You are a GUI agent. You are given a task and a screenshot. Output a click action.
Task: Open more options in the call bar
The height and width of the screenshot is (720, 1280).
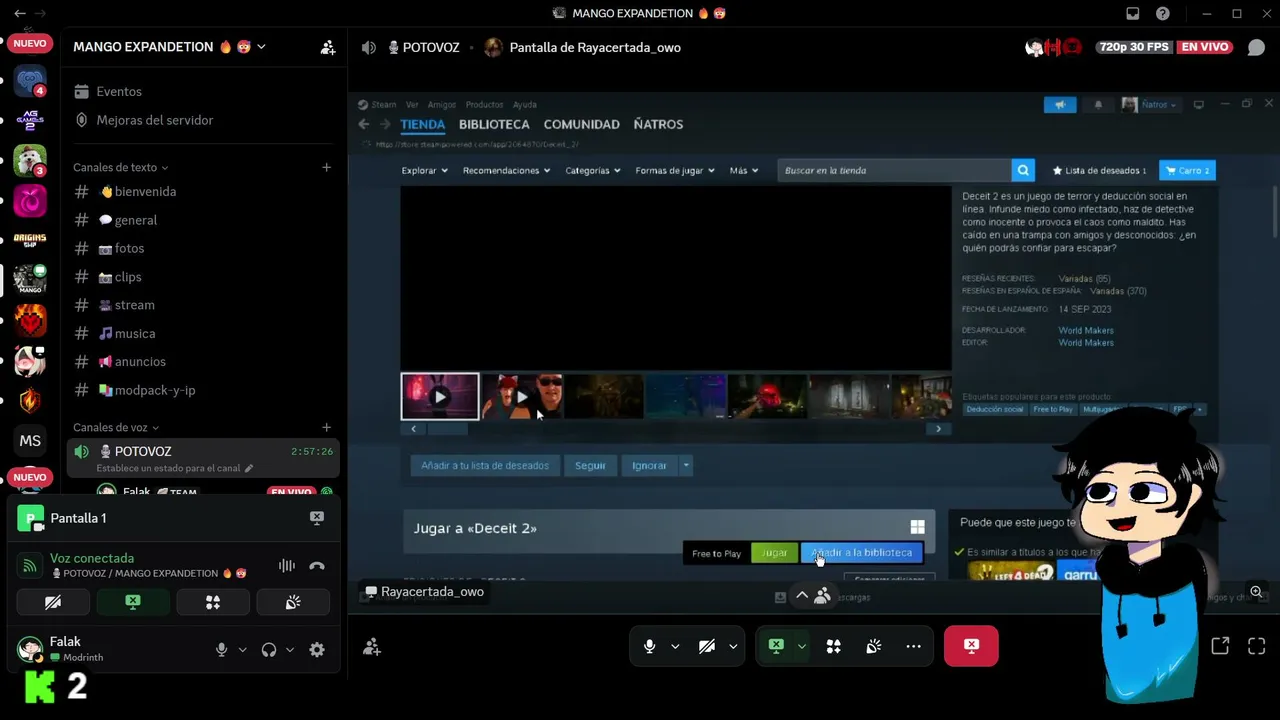[913, 646]
